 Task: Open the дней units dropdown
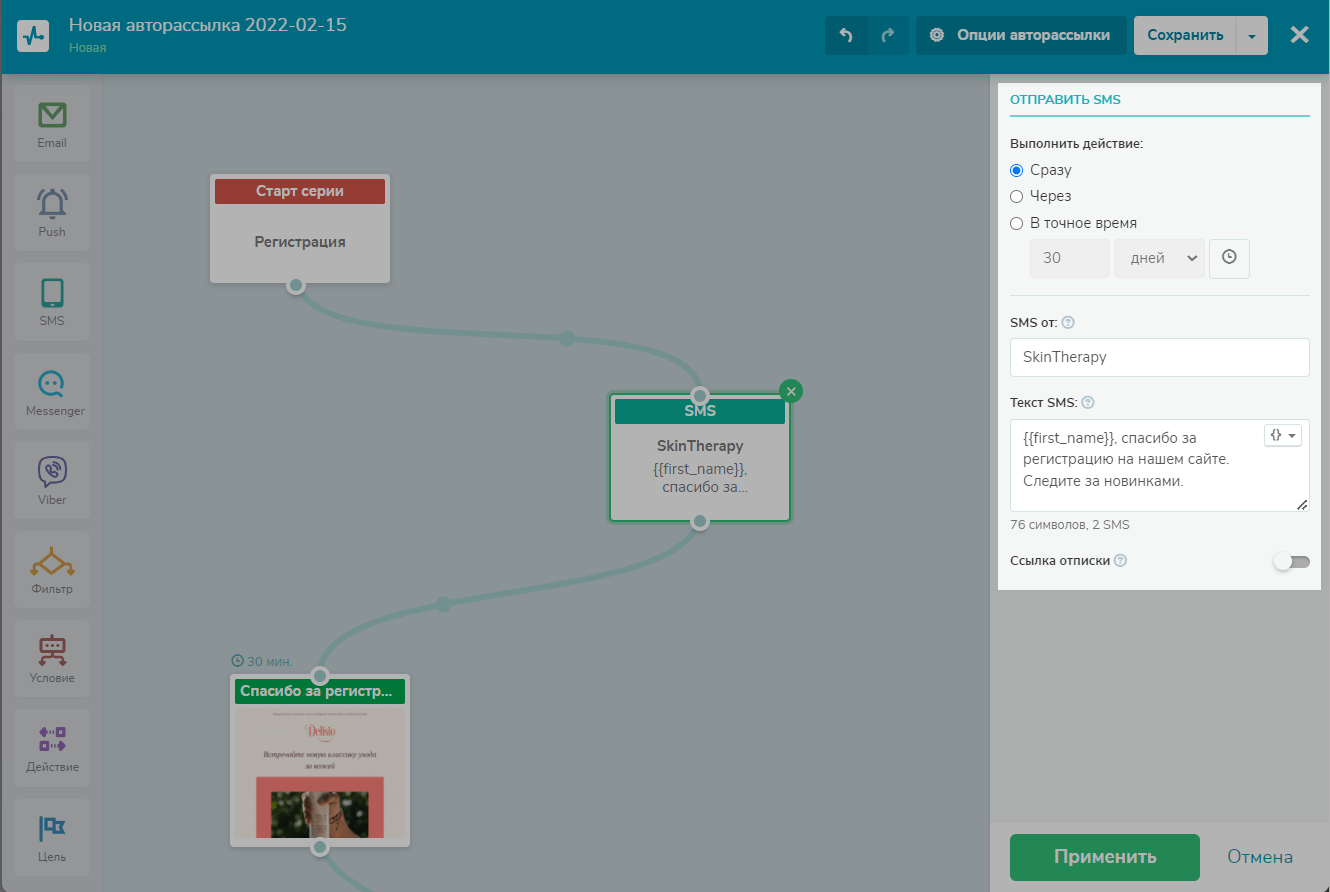tap(1159, 258)
